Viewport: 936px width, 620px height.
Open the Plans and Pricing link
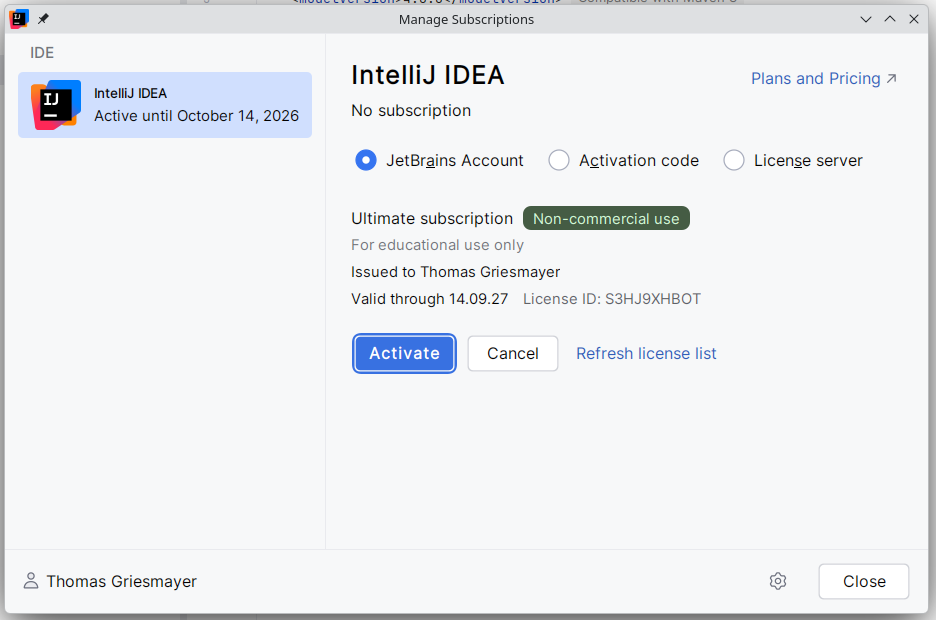click(x=815, y=78)
